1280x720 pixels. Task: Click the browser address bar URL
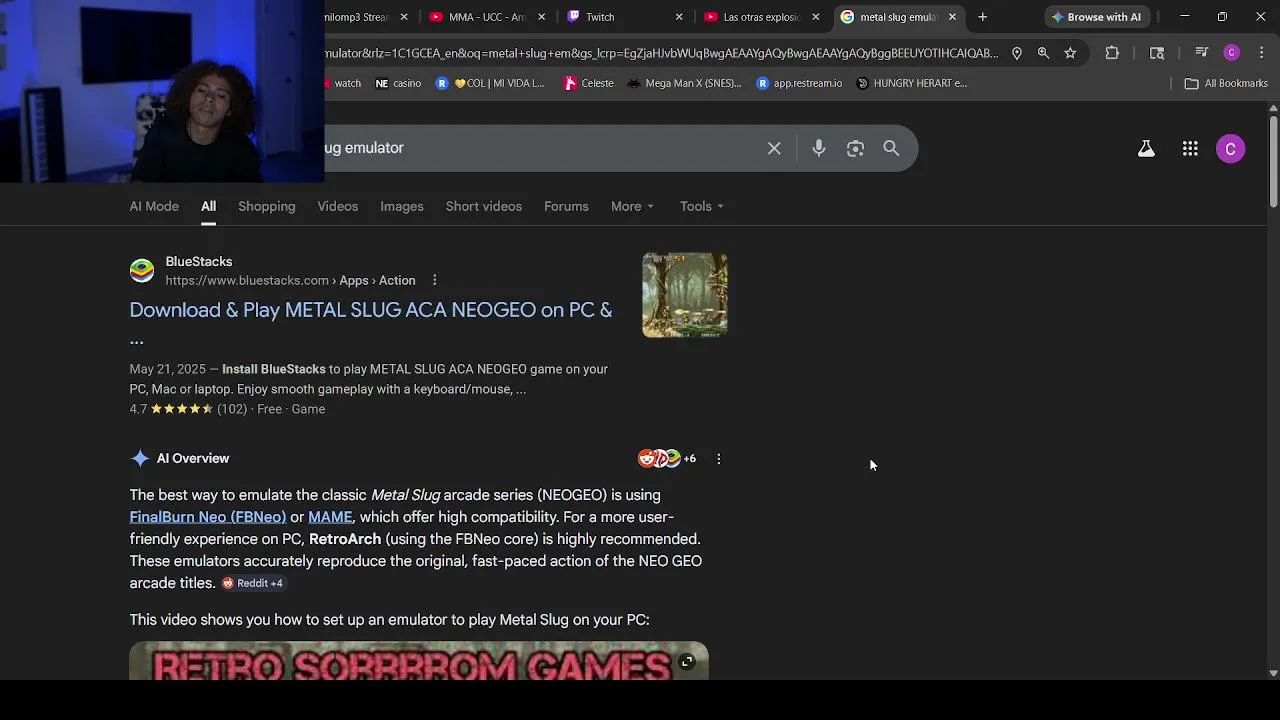click(x=661, y=53)
